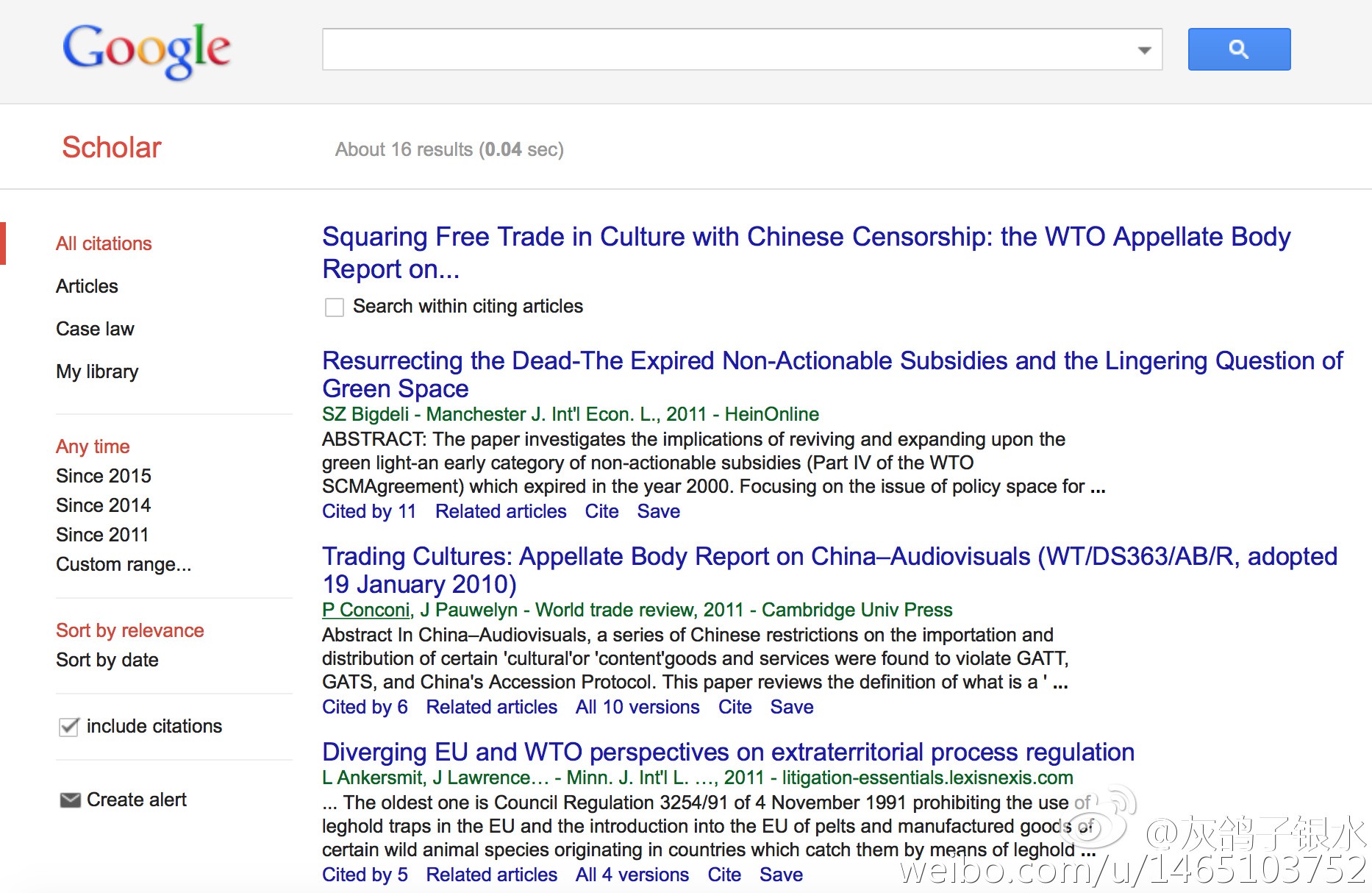This screenshot has height=893, width=1372.
Task: Click the Create alert envelope icon
Action: point(70,800)
